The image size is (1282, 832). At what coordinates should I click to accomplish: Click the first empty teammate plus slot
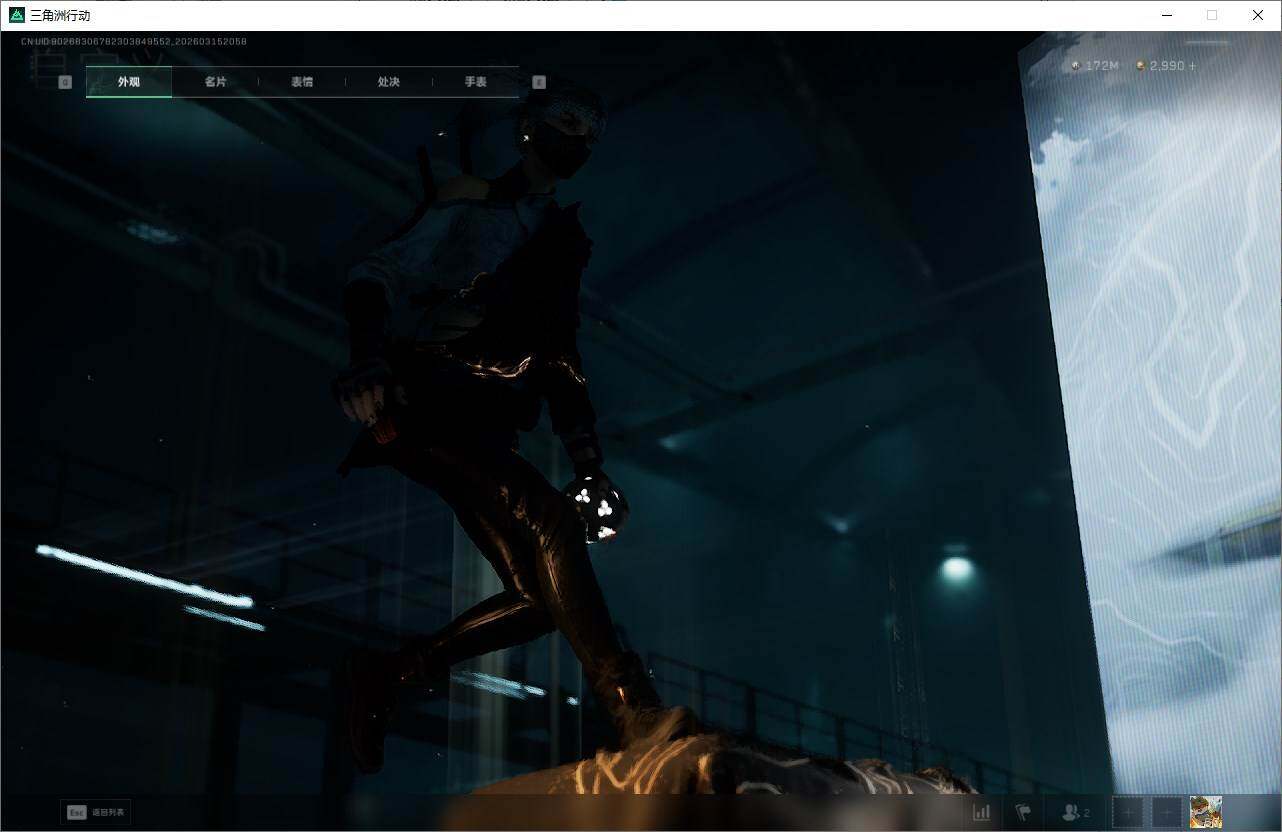click(1127, 812)
